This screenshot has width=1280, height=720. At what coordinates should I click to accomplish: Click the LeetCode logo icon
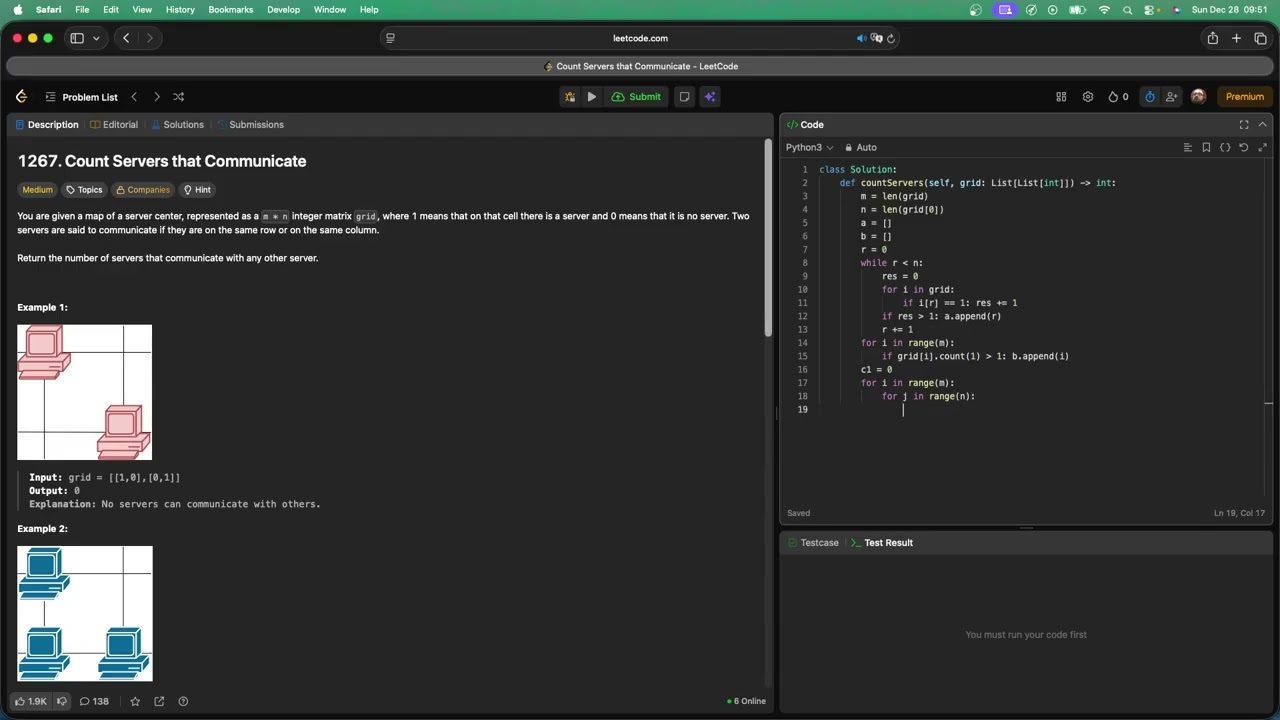point(21,97)
